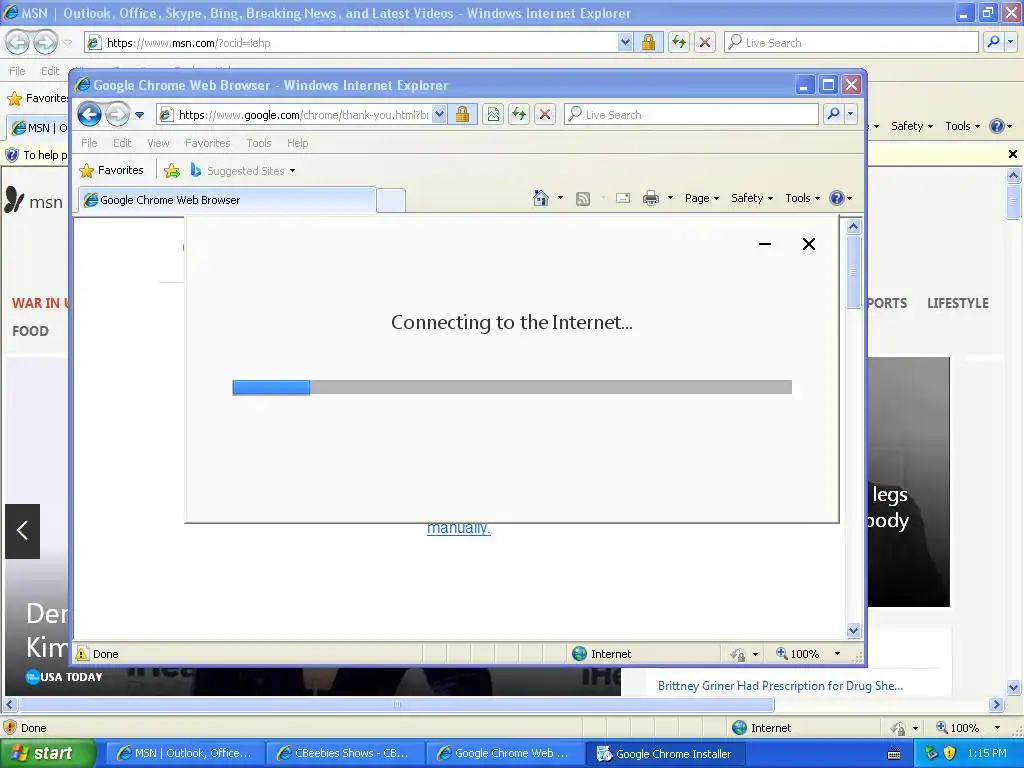1024x768 pixels.
Task: Click the horizontal scrollbar in the MSN window
Action: [397, 705]
